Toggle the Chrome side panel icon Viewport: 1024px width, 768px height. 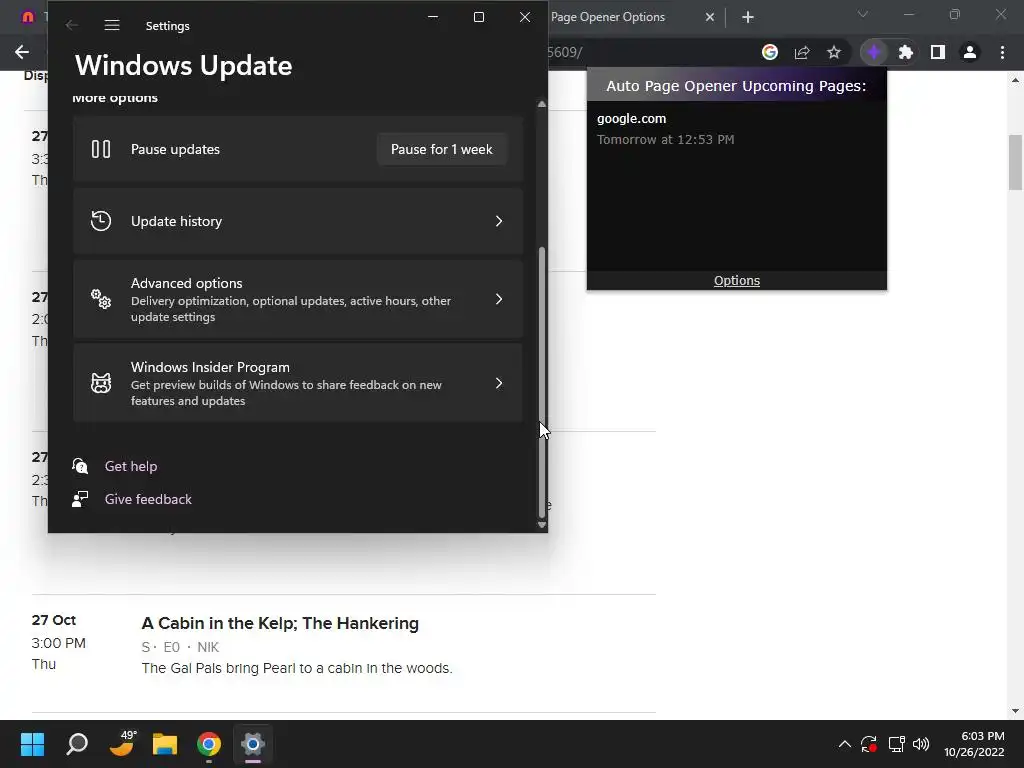(x=938, y=52)
